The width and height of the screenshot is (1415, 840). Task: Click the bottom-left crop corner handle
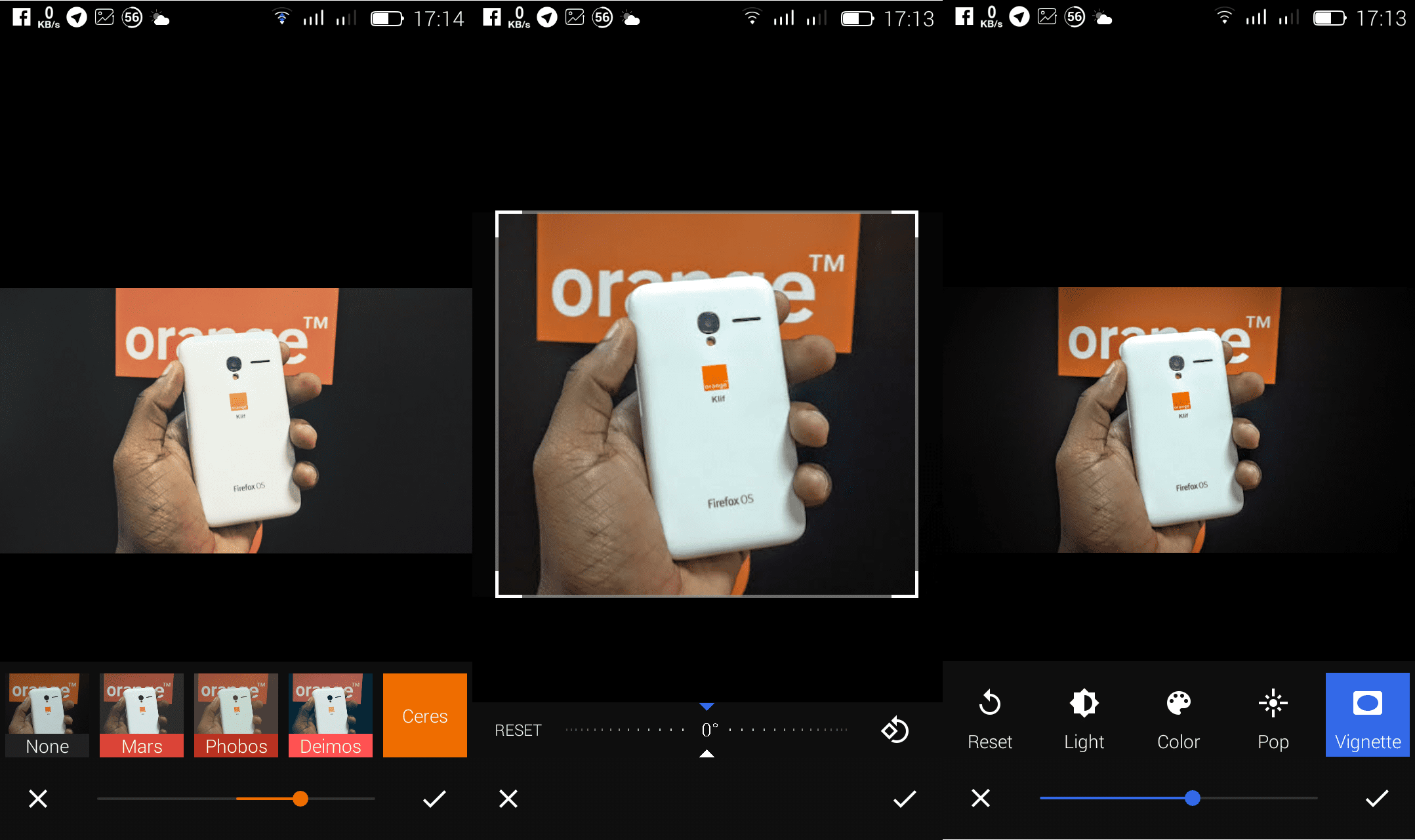coord(499,593)
